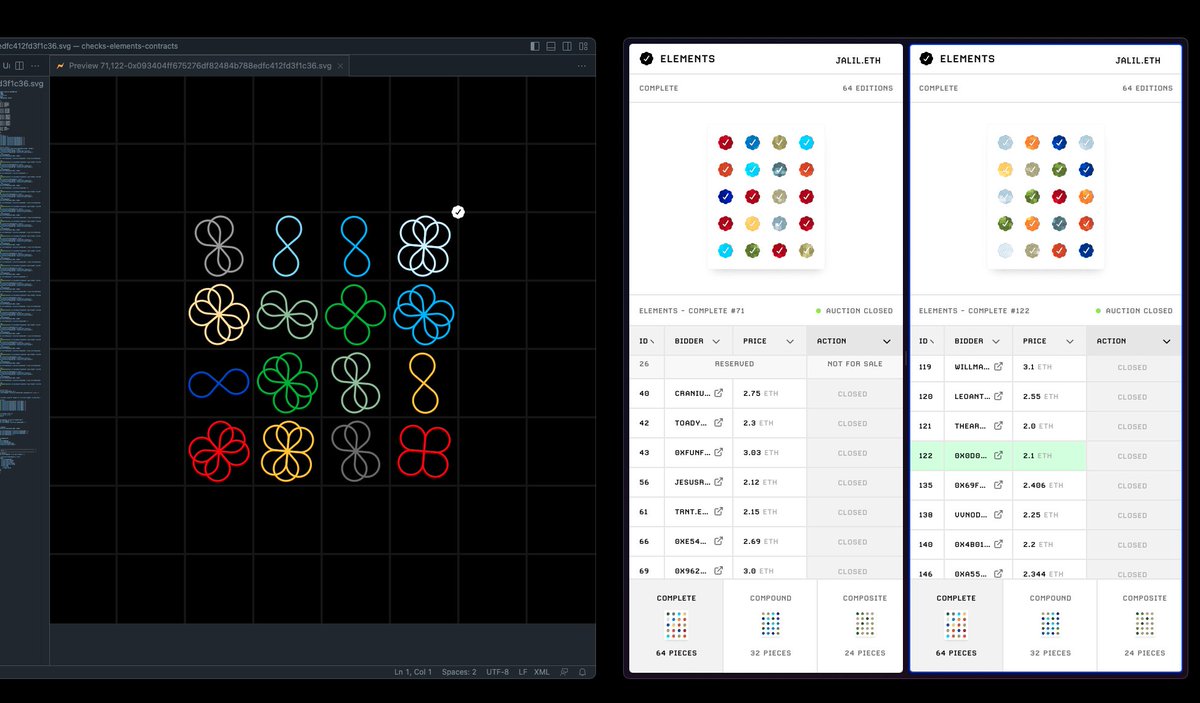Image resolution: width=1200 pixels, height=703 pixels.
Task: Click the white check badge on SVG preview
Action: pyautogui.click(x=458, y=212)
